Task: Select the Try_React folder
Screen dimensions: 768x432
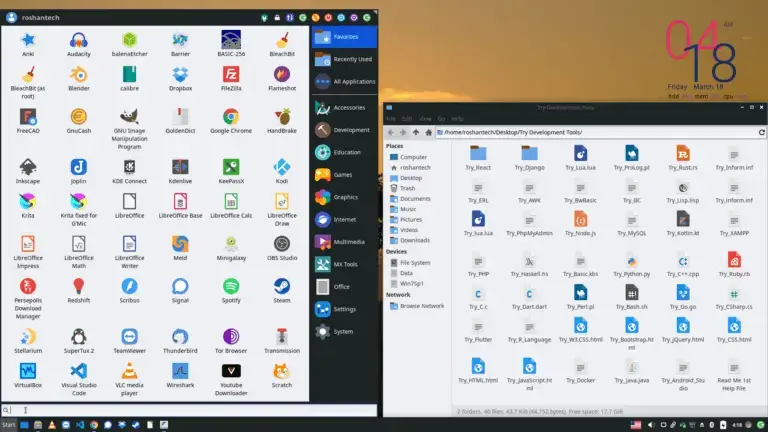Action: 478,158
